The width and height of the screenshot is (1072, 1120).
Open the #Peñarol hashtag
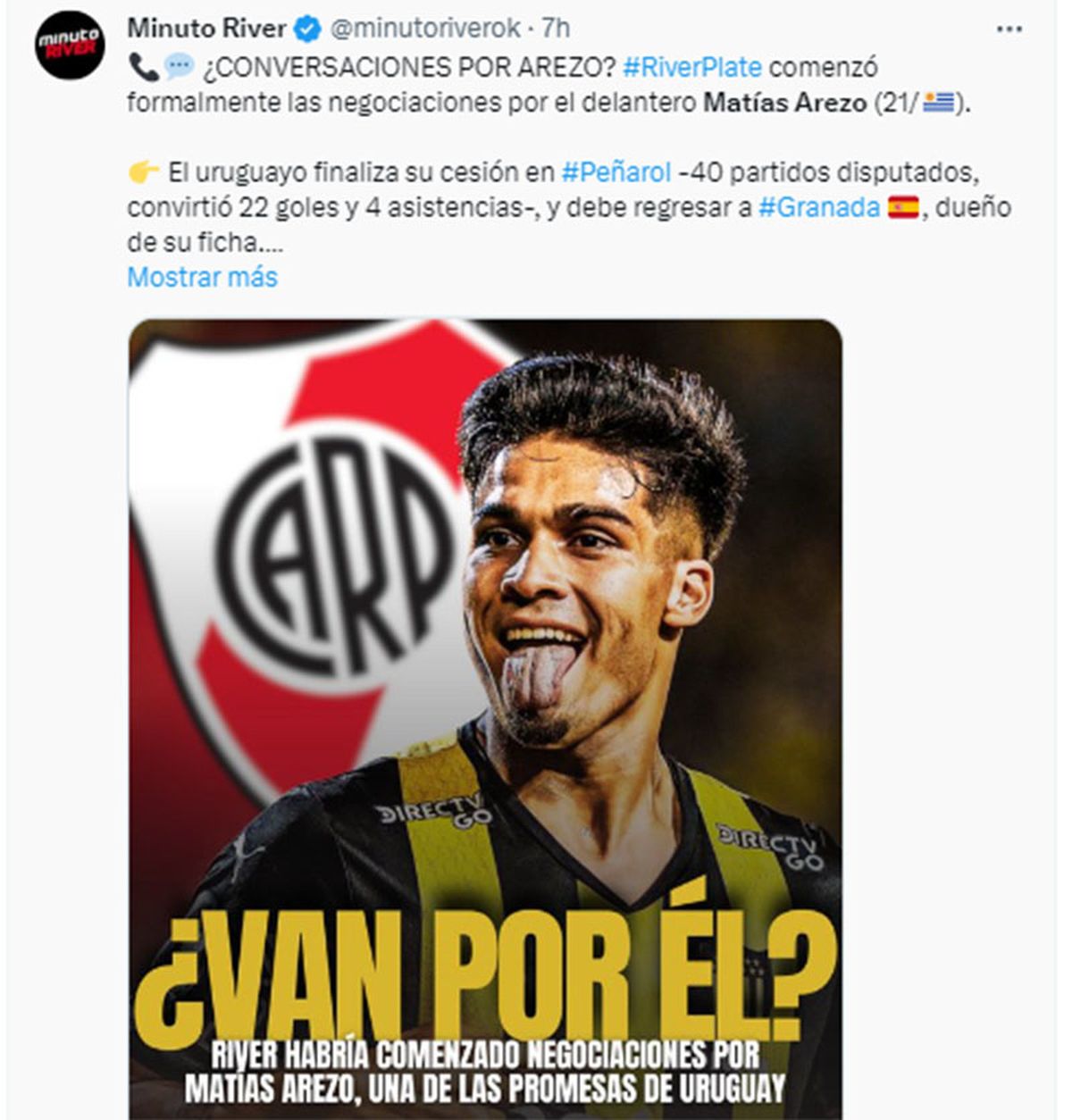point(616,171)
